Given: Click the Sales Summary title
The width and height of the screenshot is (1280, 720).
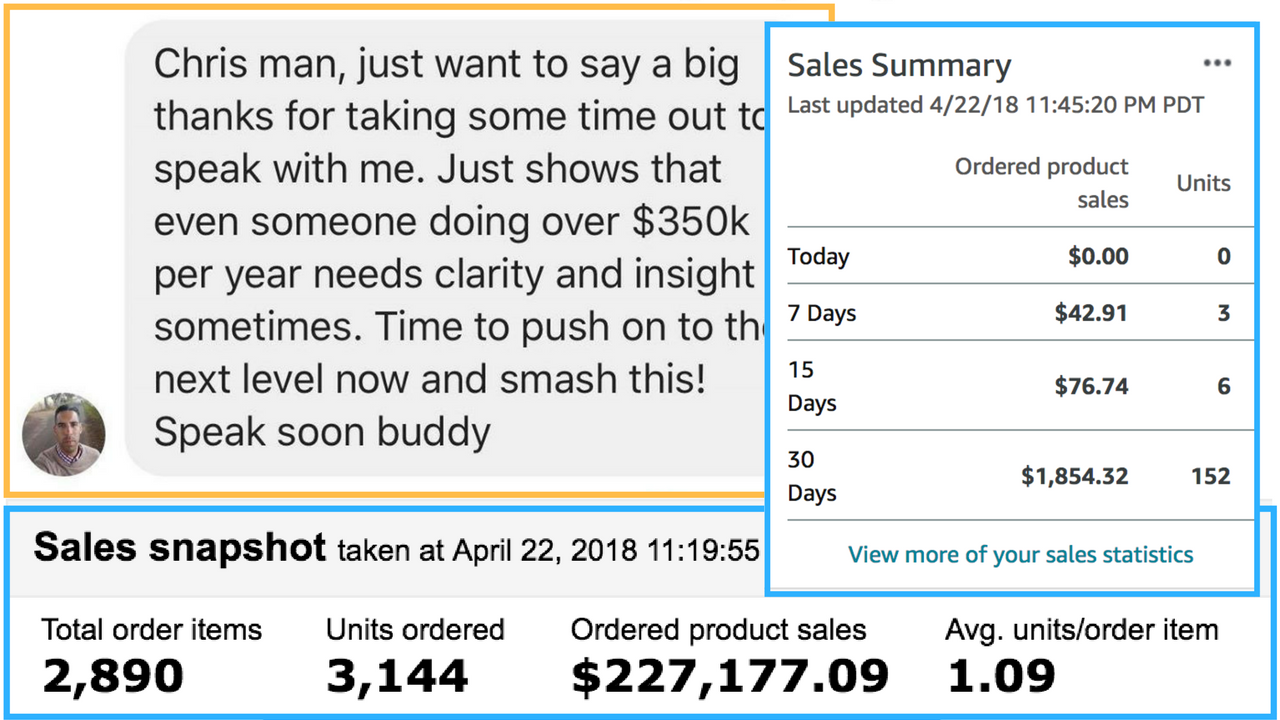Looking at the screenshot, I should click(899, 65).
